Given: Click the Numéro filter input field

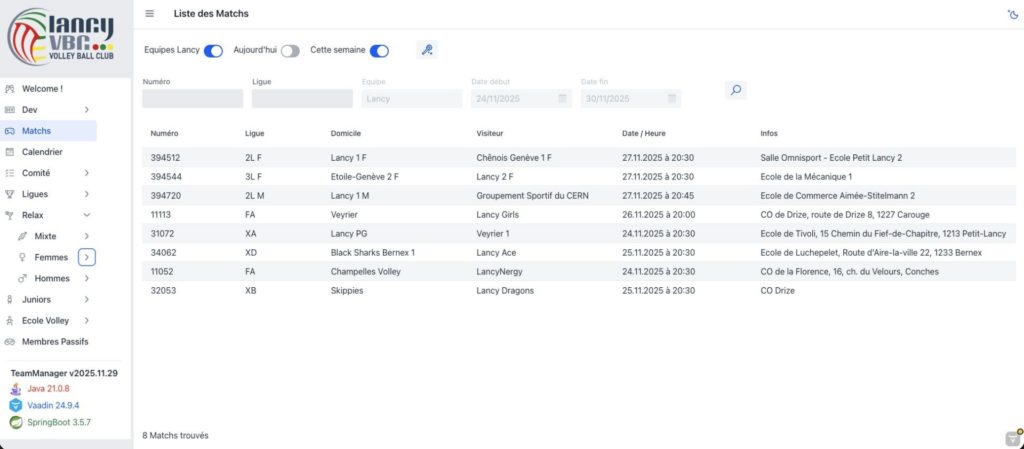Looking at the screenshot, I should [x=192, y=99].
